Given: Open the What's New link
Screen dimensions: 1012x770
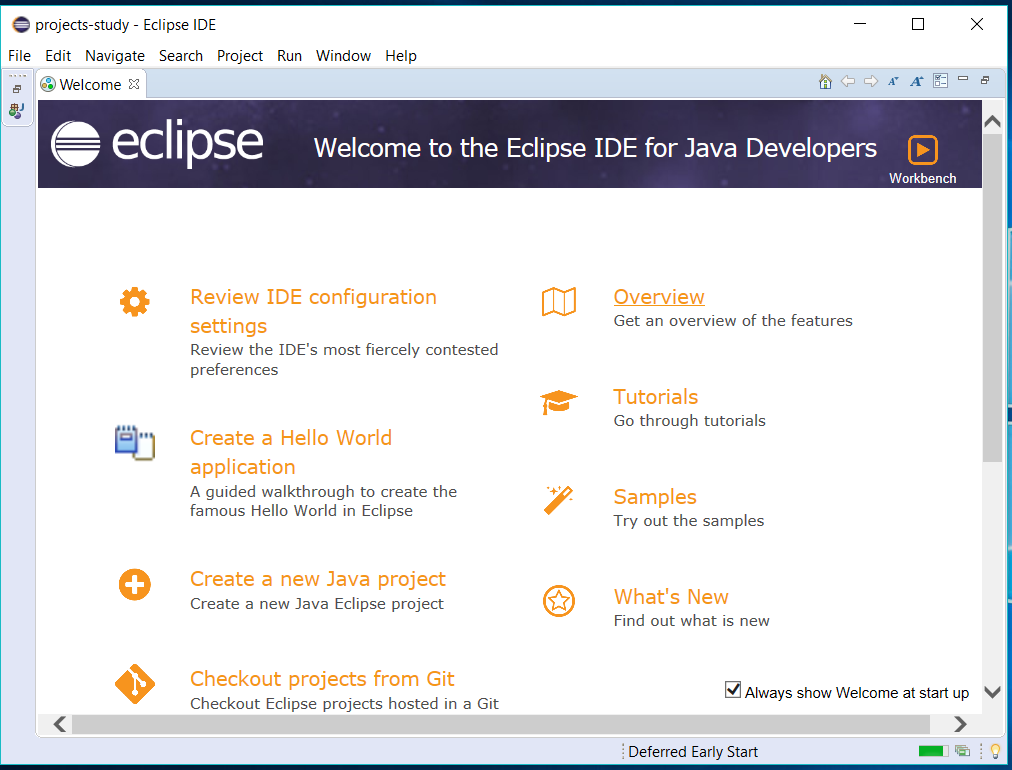Looking at the screenshot, I should click(671, 597).
